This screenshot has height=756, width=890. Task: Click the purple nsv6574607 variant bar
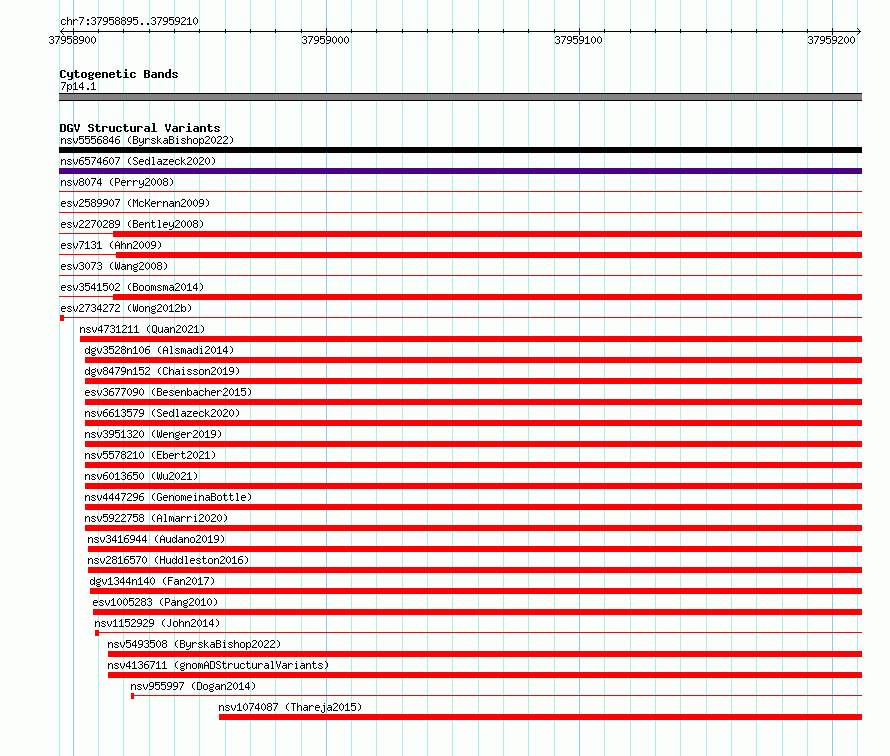click(460, 171)
